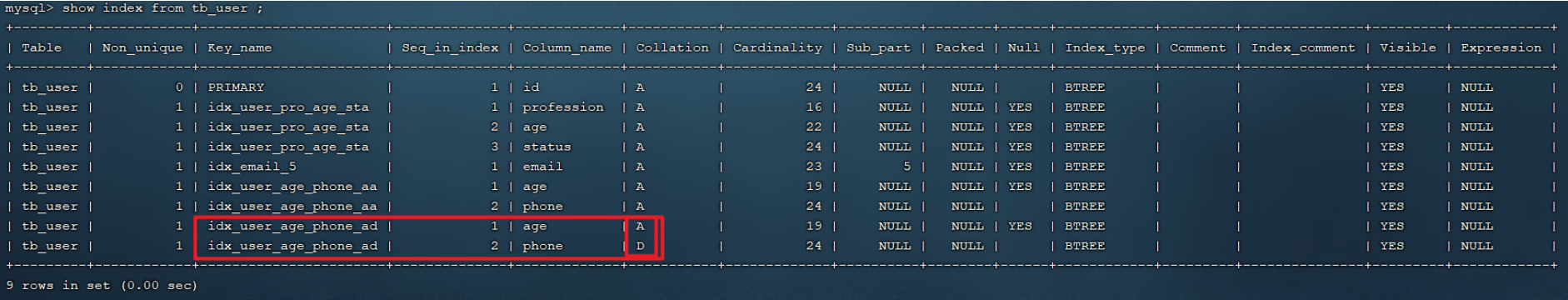Click the 'PRIMARY' key name
Screen dimensions: 1568x300
[236, 87]
